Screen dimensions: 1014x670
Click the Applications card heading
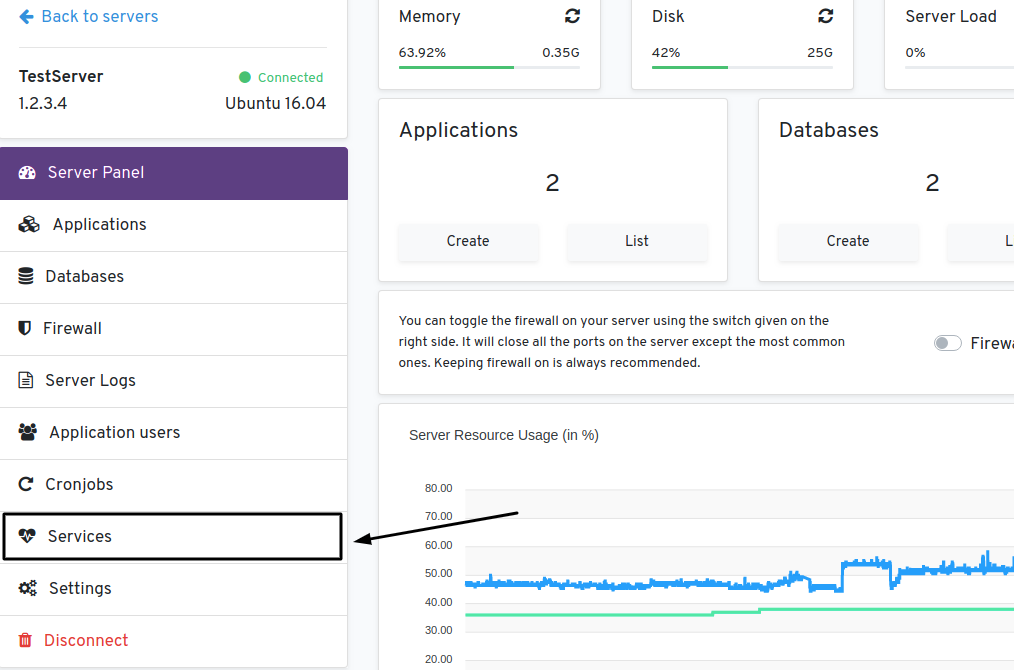(458, 130)
